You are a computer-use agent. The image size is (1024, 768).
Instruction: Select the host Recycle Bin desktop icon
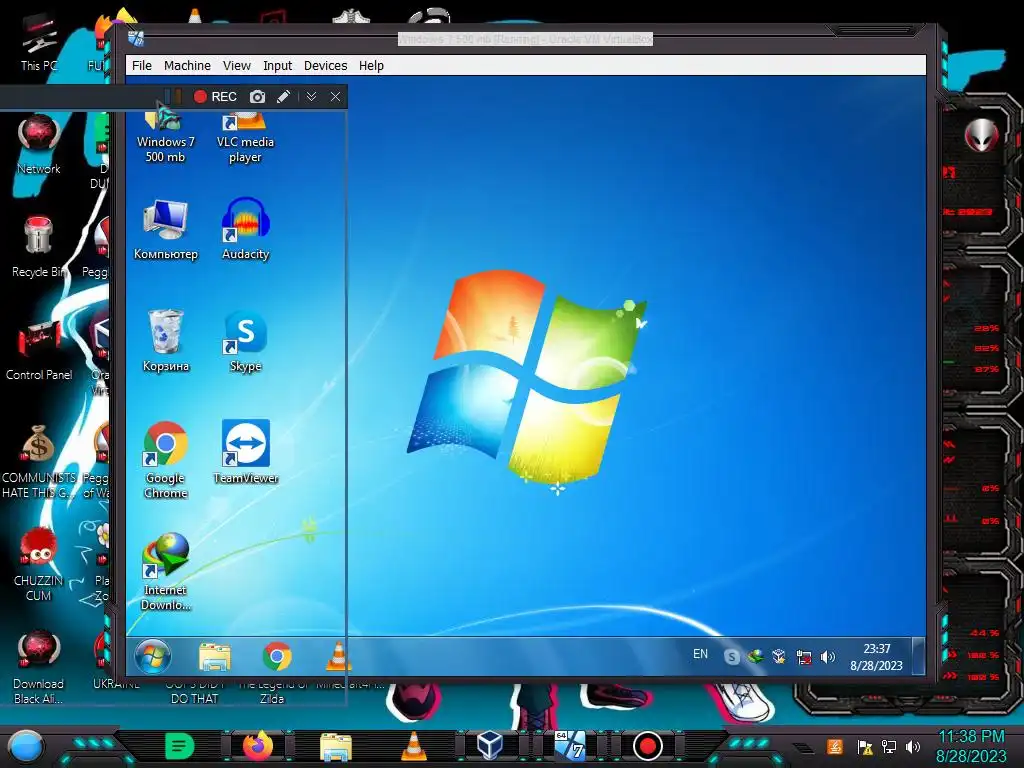point(39,247)
